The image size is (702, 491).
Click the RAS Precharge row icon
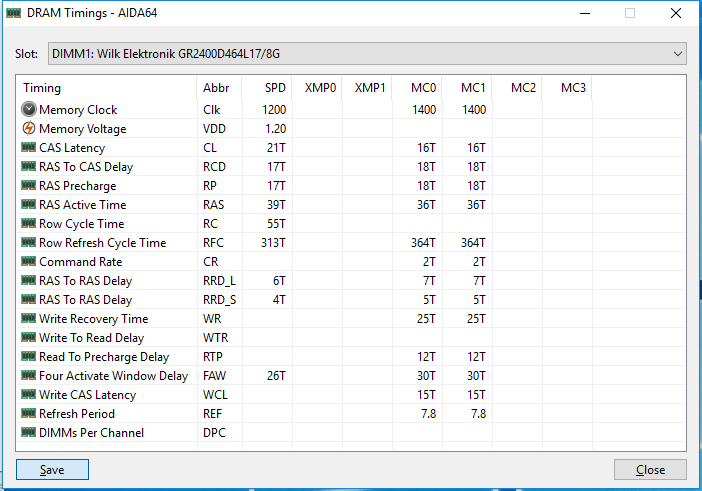point(28,186)
